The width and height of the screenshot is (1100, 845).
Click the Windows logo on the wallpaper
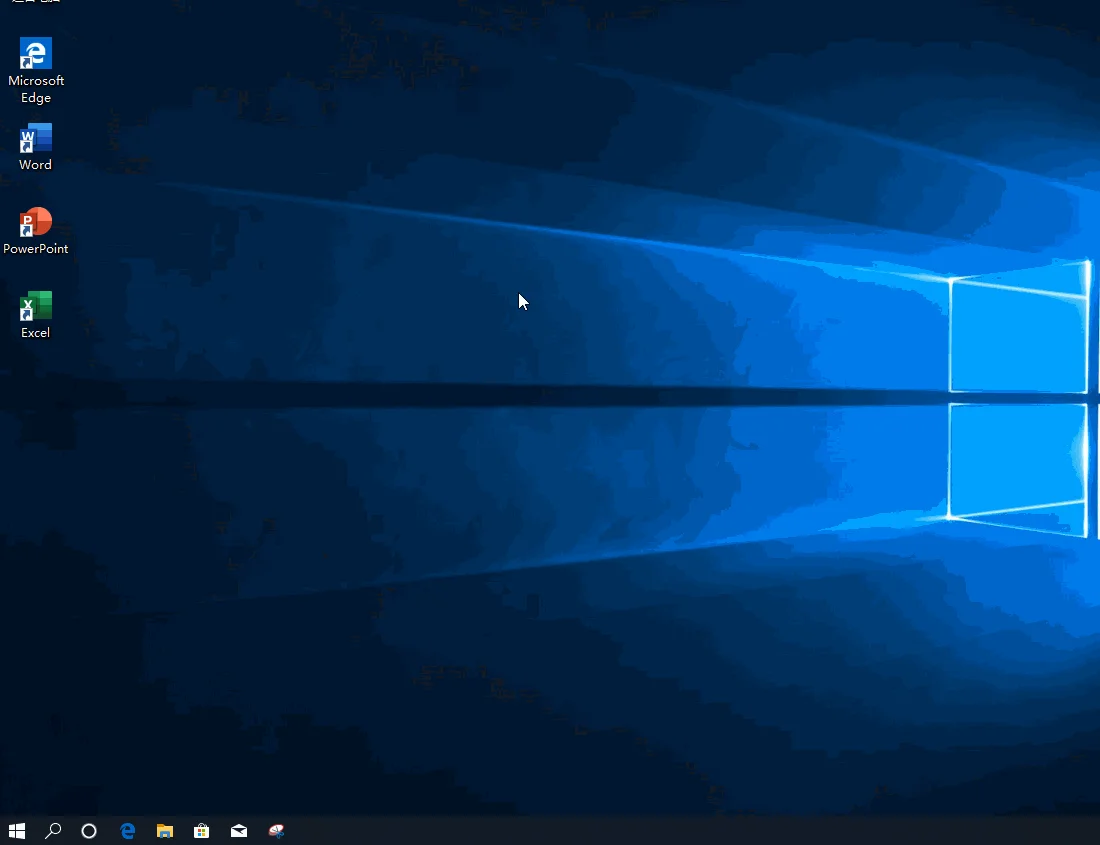1018,398
